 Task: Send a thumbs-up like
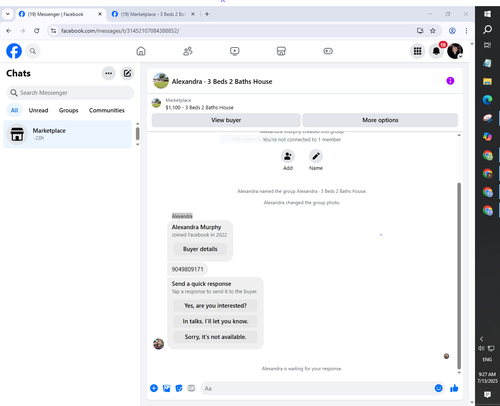(454, 388)
